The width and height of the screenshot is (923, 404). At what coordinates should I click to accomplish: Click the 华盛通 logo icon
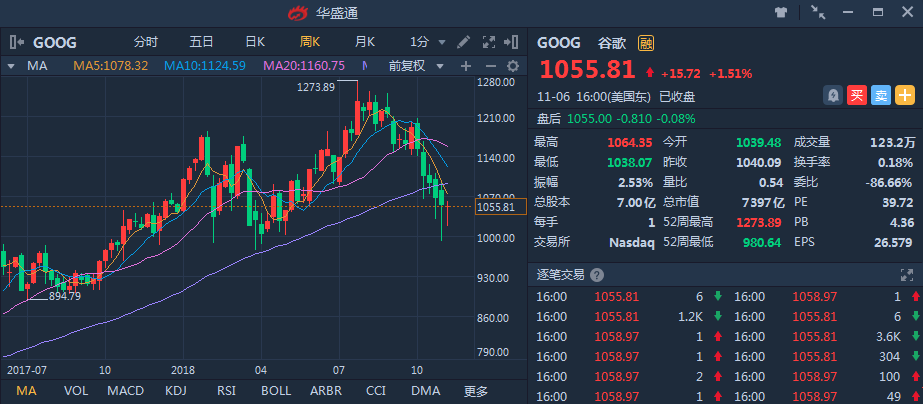pyautogui.click(x=298, y=12)
